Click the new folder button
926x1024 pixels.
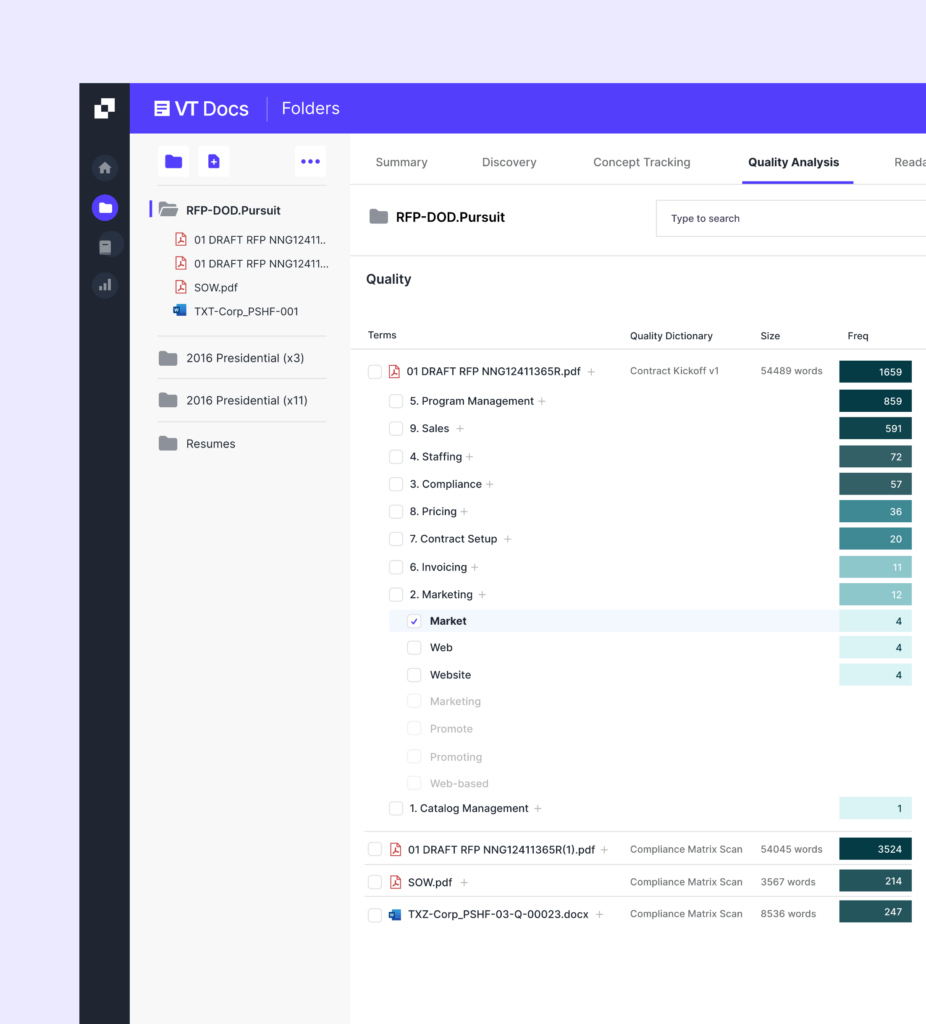[x=174, y=161]
